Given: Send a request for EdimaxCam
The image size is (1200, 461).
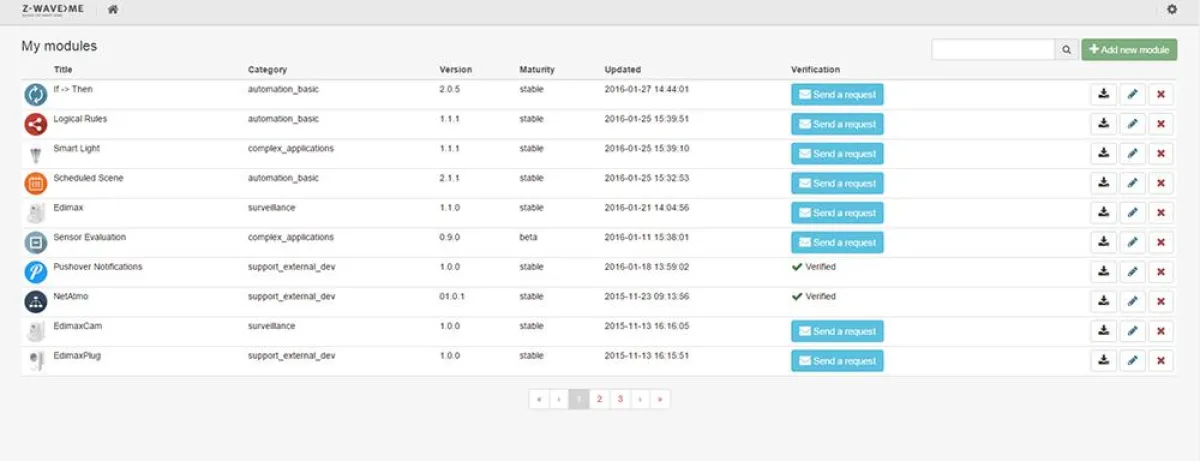Looking at the screenshot, I should point(837,331).
